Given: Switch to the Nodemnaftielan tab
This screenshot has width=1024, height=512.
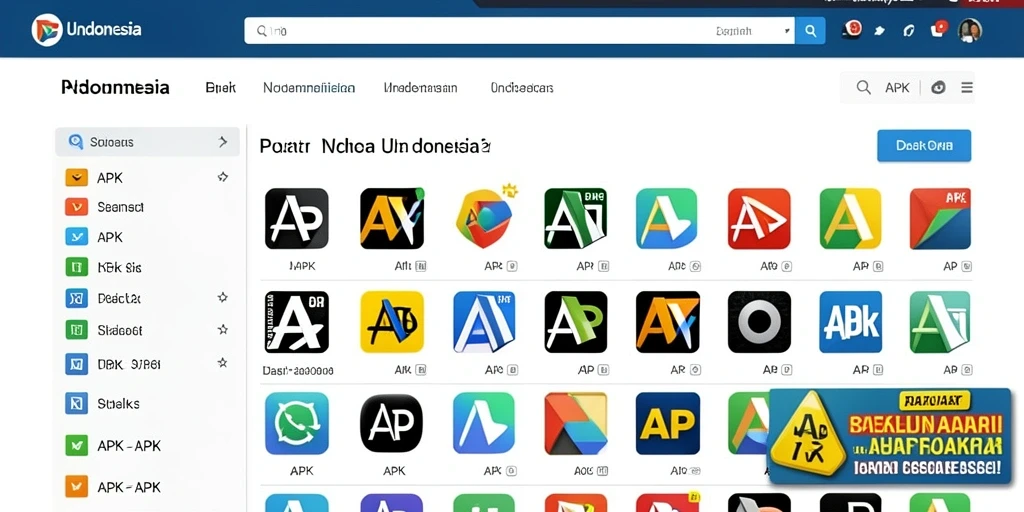Looking at the screenshot, I should pyautogui.click(x=309, y=88).
